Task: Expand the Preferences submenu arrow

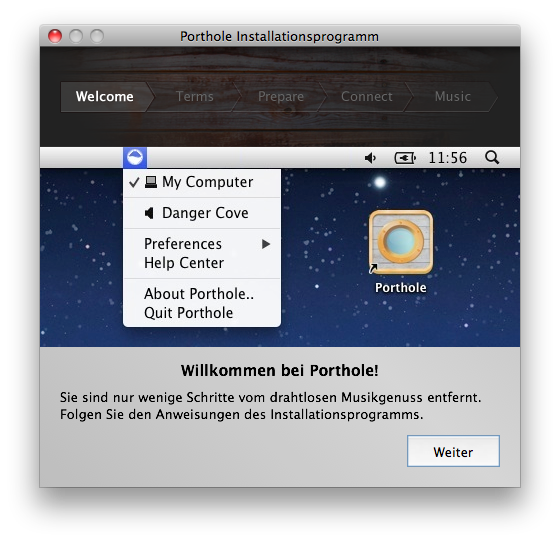Action: tap(265, 244)
